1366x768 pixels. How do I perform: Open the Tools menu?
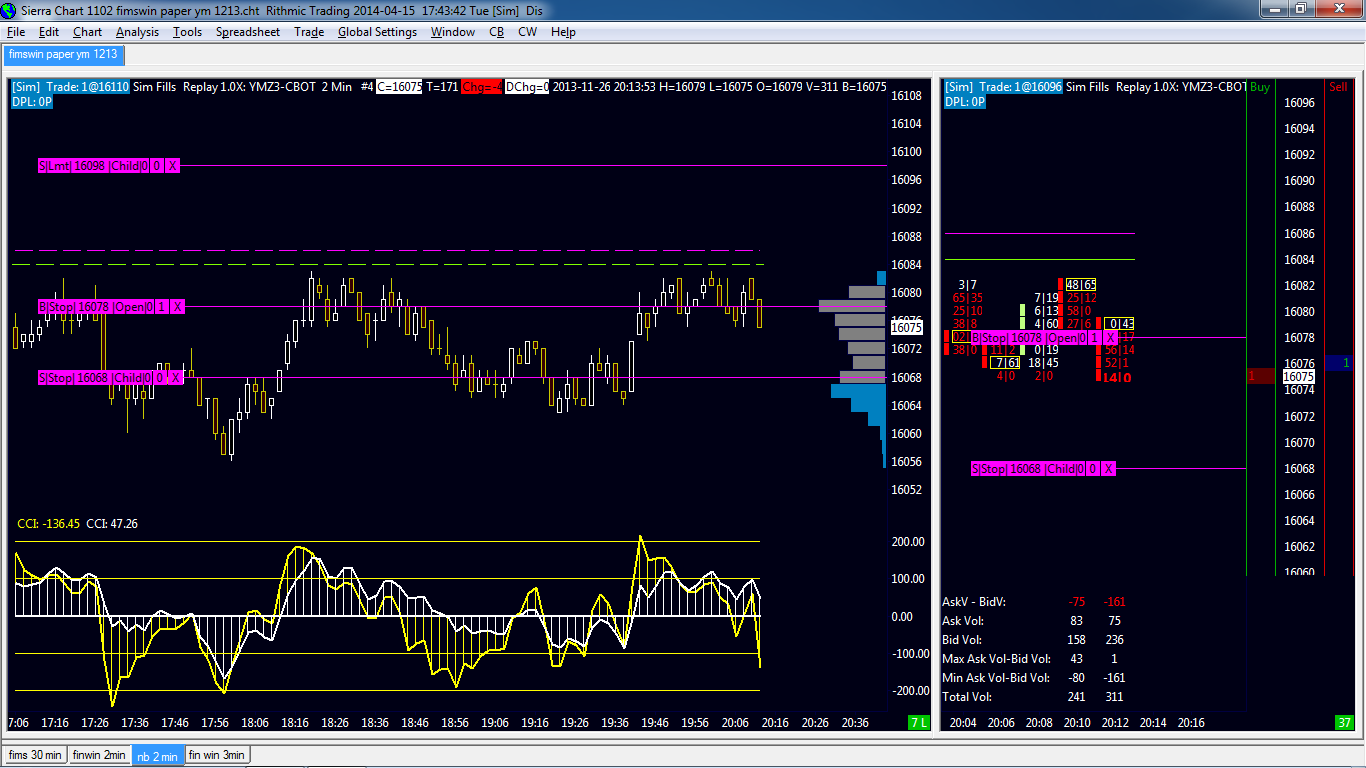coord(187,32)
